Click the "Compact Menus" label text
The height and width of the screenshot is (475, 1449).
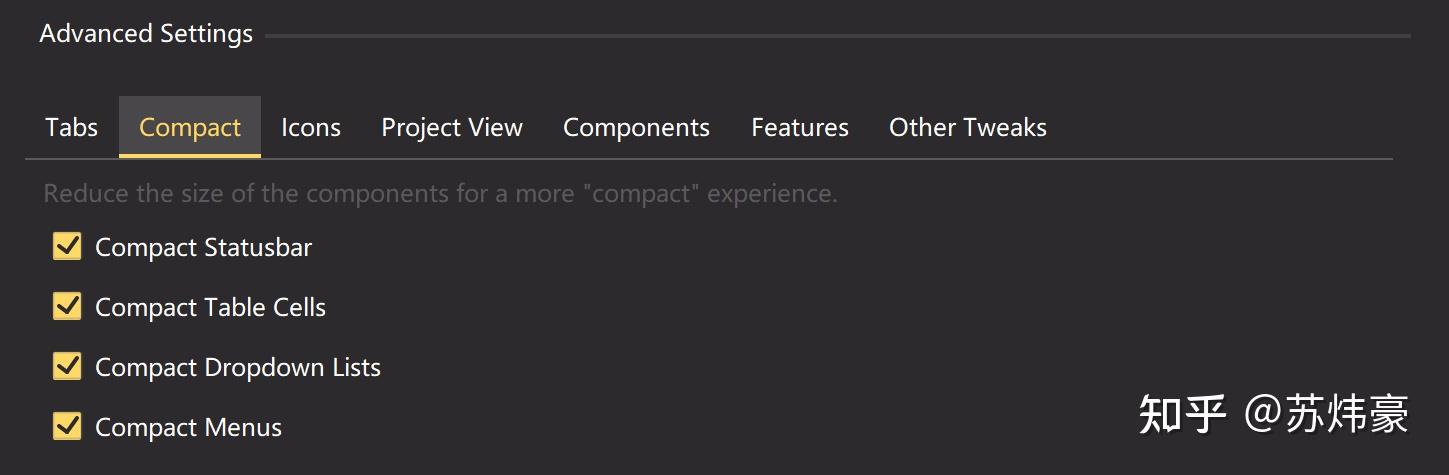[x=188, y=428]
